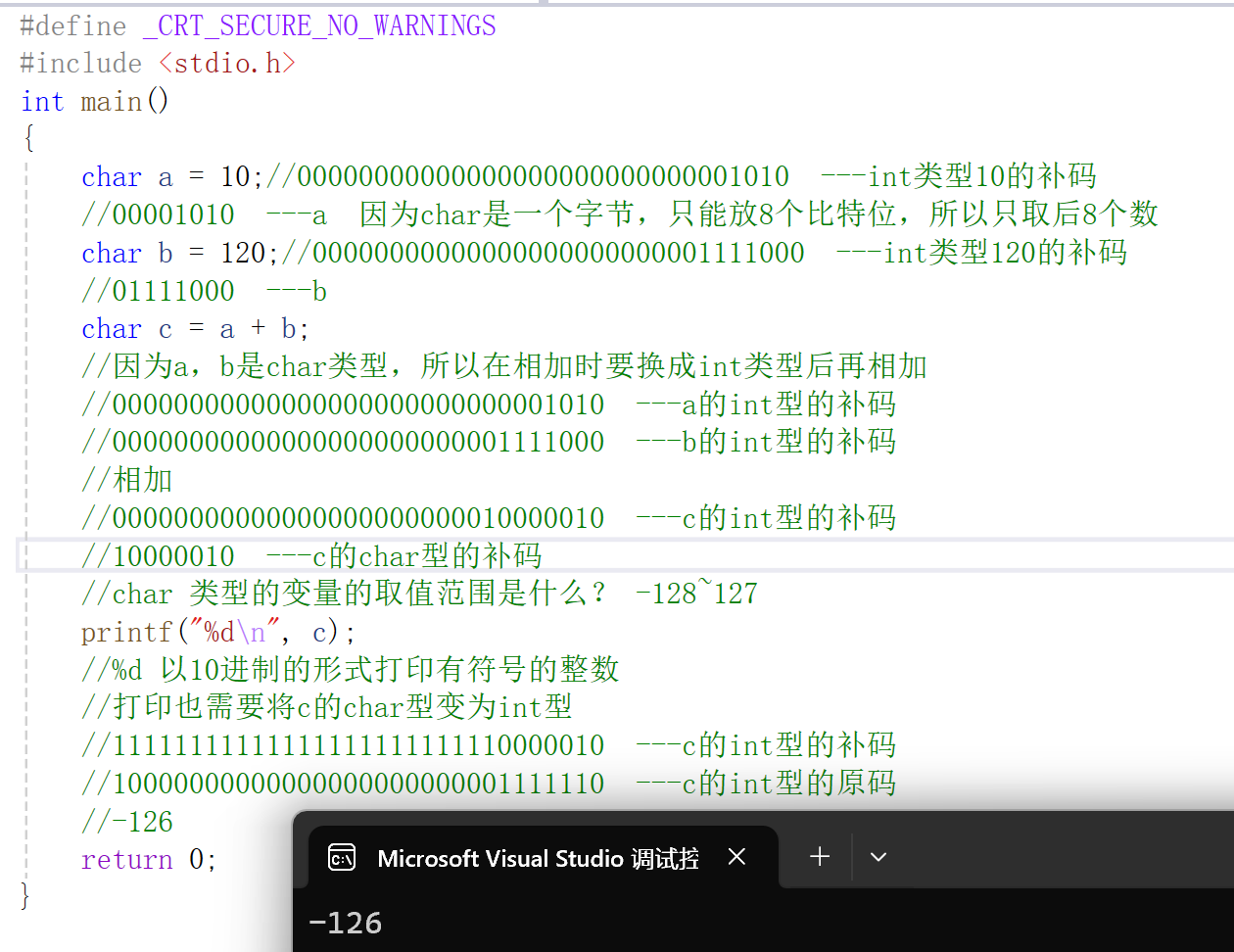
Task: Click the comment //10000010 ---c的char型的补码
Action: pos(311,556)
